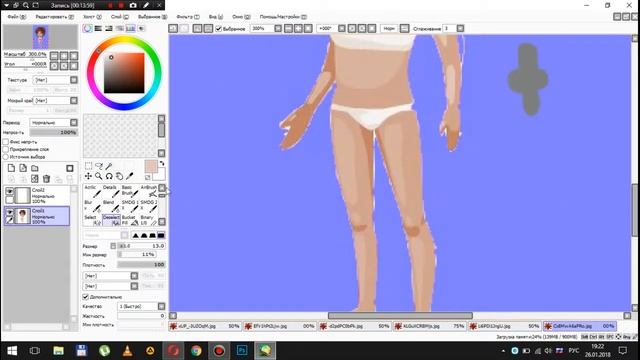Delete the current layer with trash icon
Screen dimensions: 640x360
pos(47,179)
